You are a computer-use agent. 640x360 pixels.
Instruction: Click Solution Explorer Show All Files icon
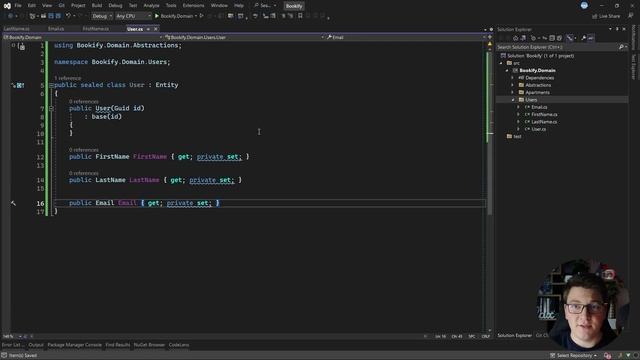[560, 38]
